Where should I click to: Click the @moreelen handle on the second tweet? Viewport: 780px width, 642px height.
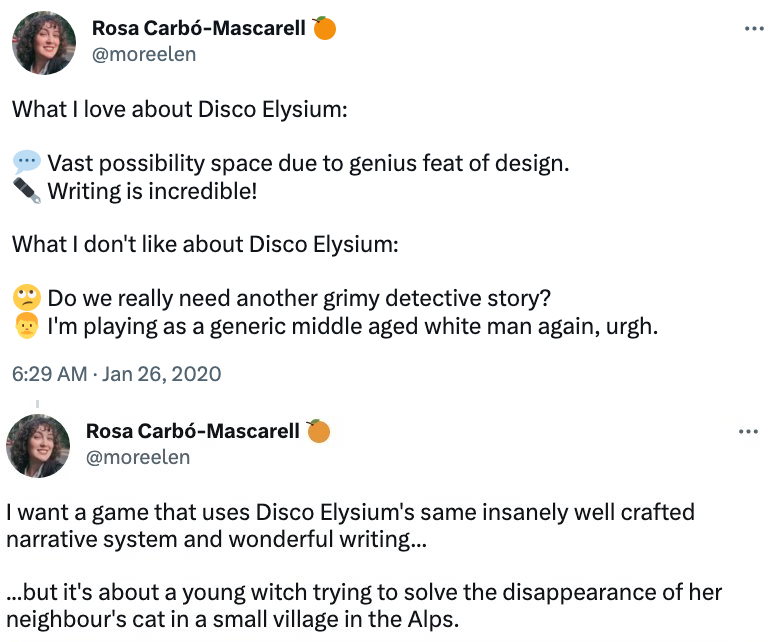tap(138, 457)
